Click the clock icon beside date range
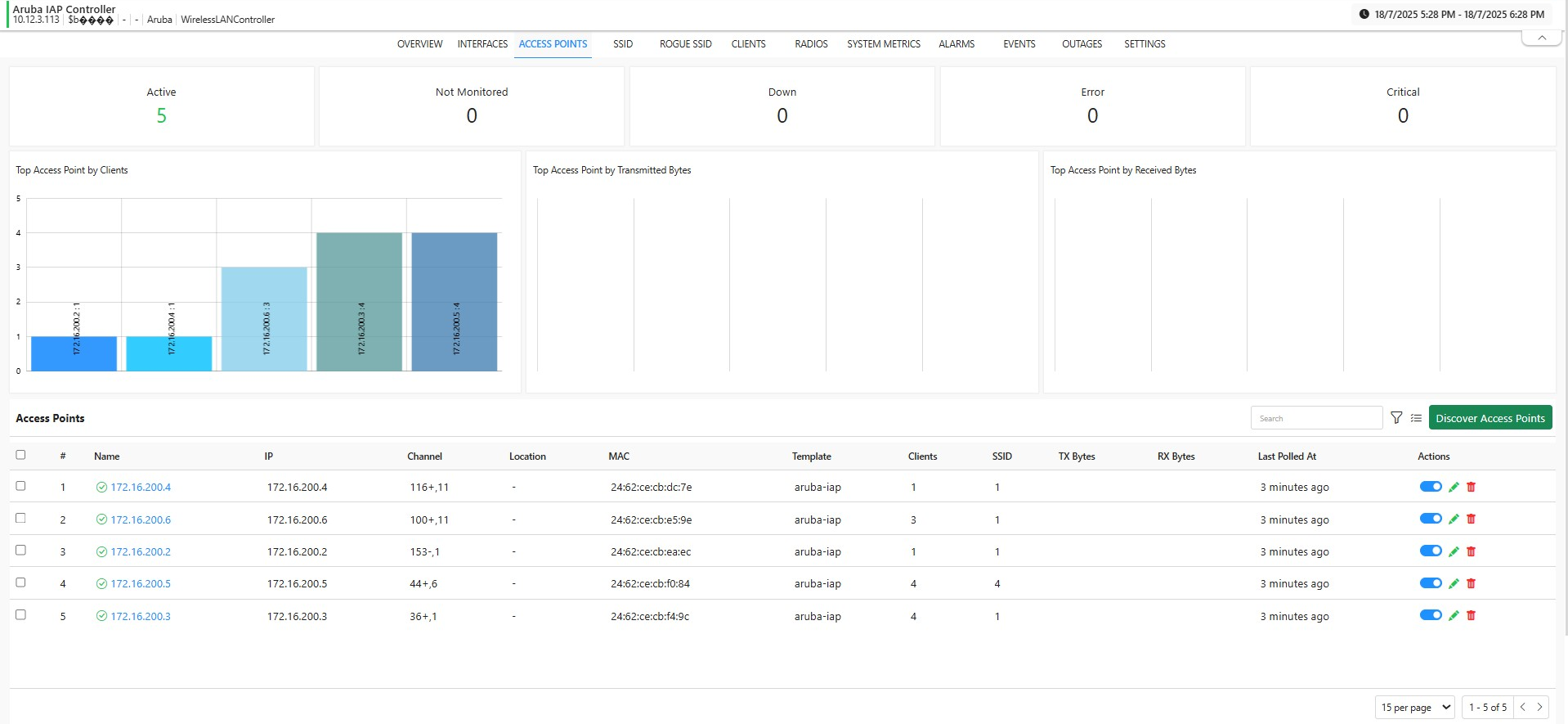This screenshot has height=724, width=1568. 1364,14
